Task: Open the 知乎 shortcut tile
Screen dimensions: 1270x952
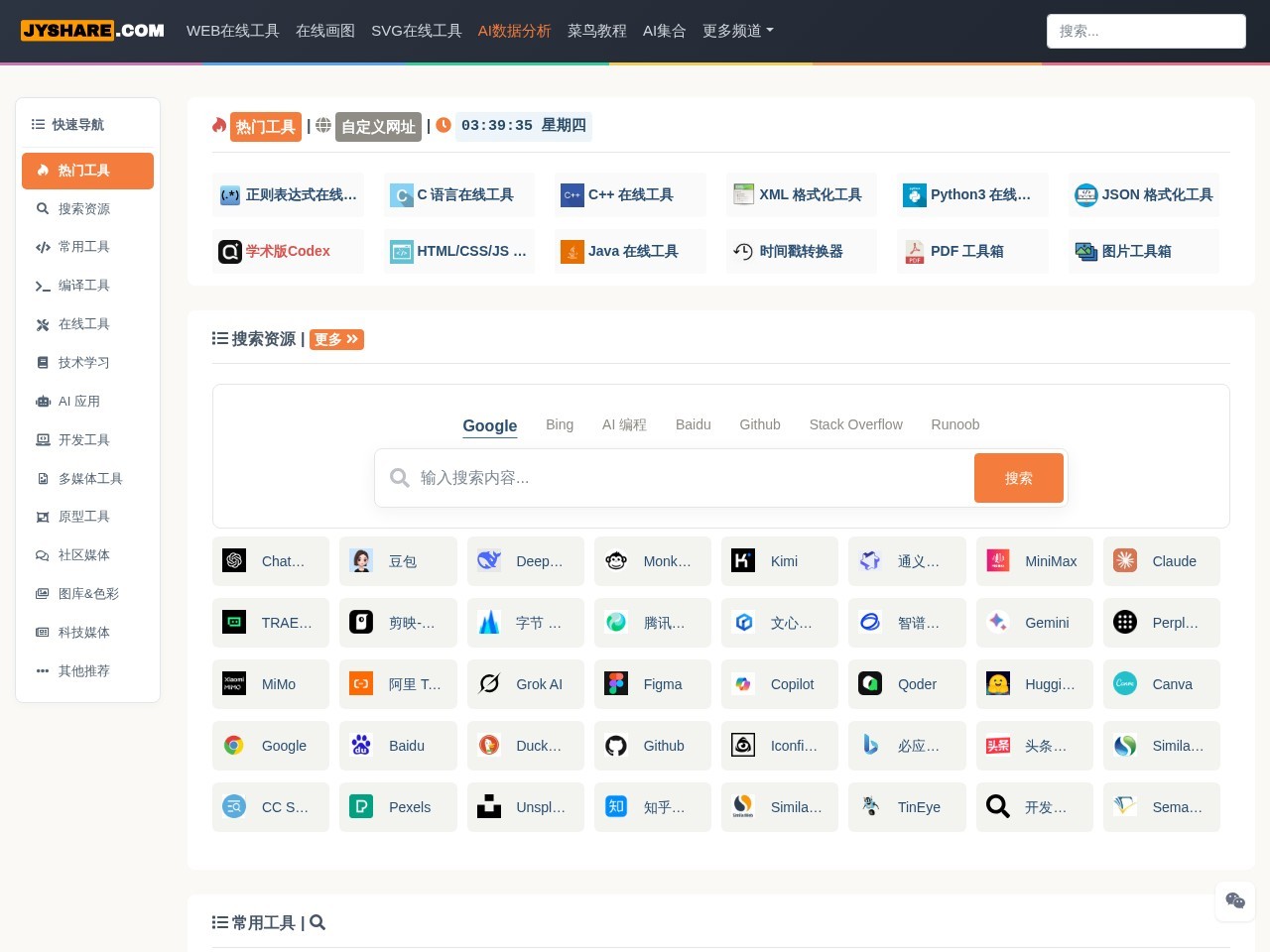Action: [x=653, y=807]
